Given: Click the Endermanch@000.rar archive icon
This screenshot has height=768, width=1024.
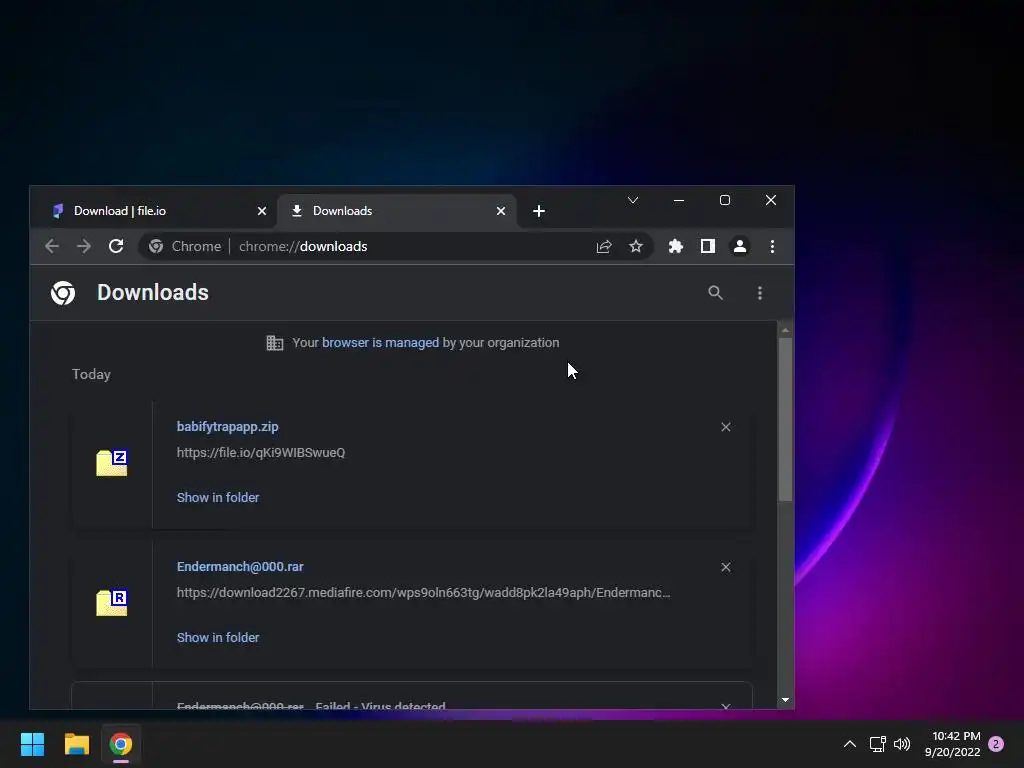Looking at the screenshot, I should [x=112, y=602].
